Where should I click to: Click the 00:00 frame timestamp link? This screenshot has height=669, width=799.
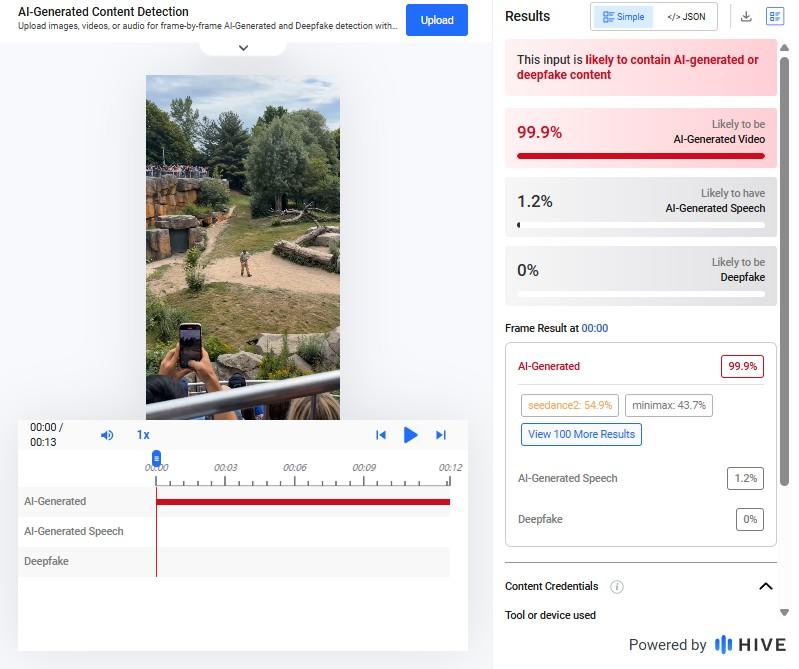coord(595,328)
